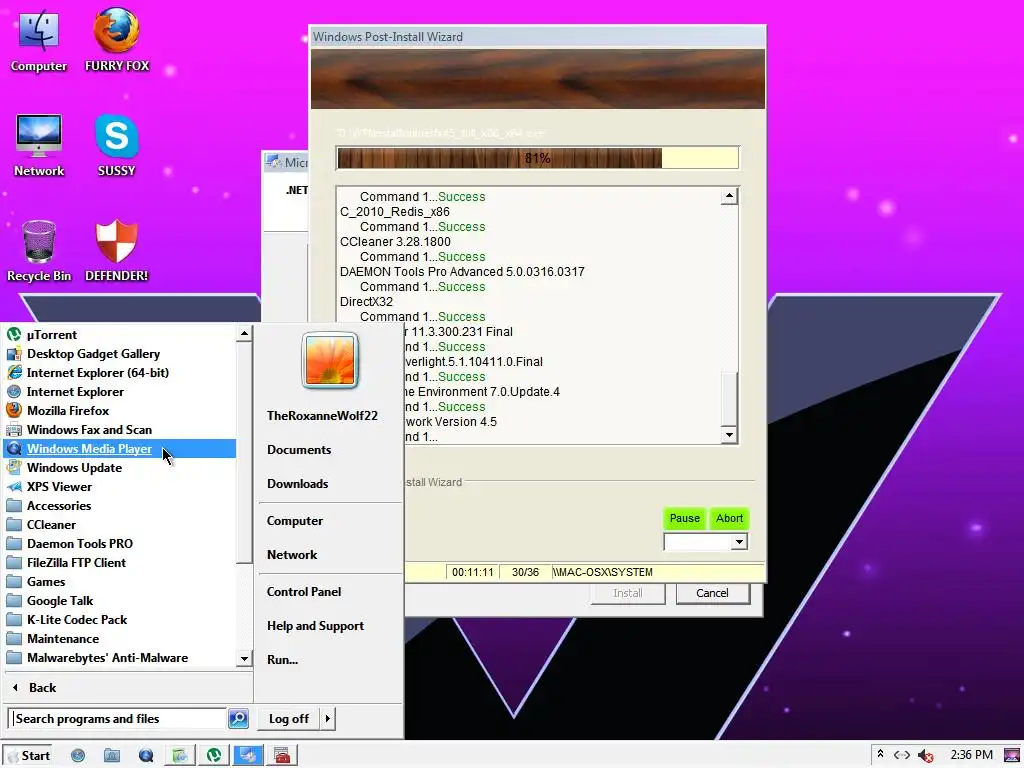Expand the K-Lite Codec Pack folder
This screenshot has width=1024, height=768.
click(120, 619)
